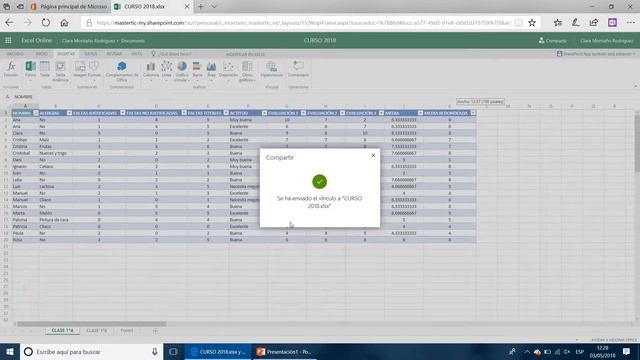Insert a Tabla from the ribbon

(44, 69)
